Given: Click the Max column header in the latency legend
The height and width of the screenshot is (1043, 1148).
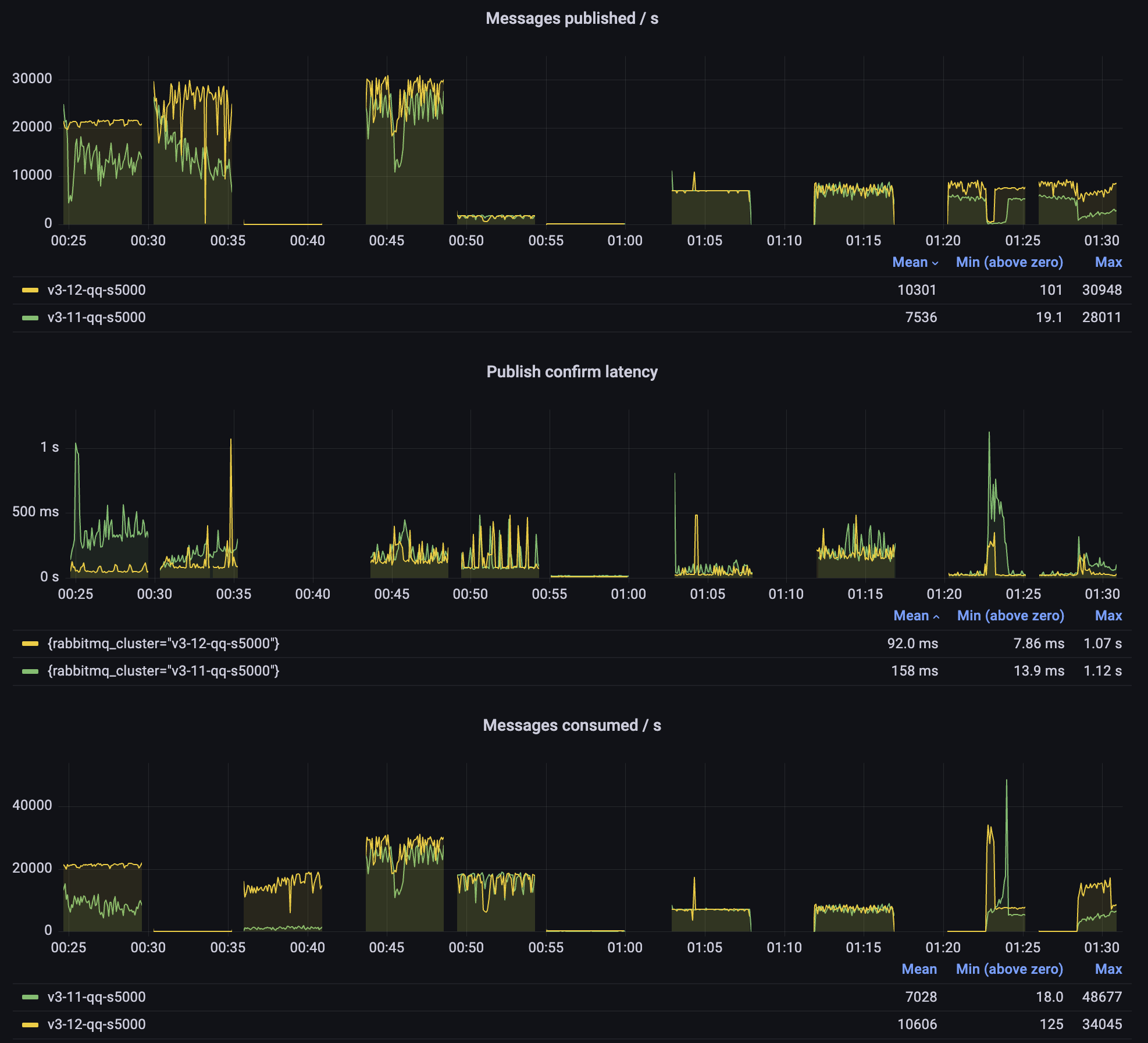Looking at the screenshot, I should coord(1108,615).
